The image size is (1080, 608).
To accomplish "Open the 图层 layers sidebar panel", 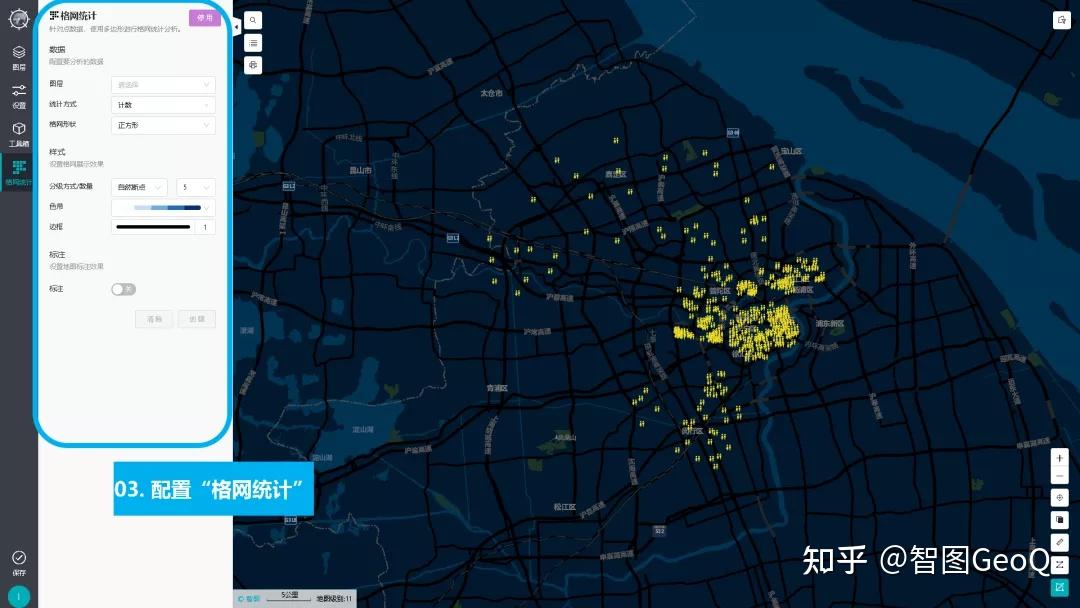I will pos(19,58).
